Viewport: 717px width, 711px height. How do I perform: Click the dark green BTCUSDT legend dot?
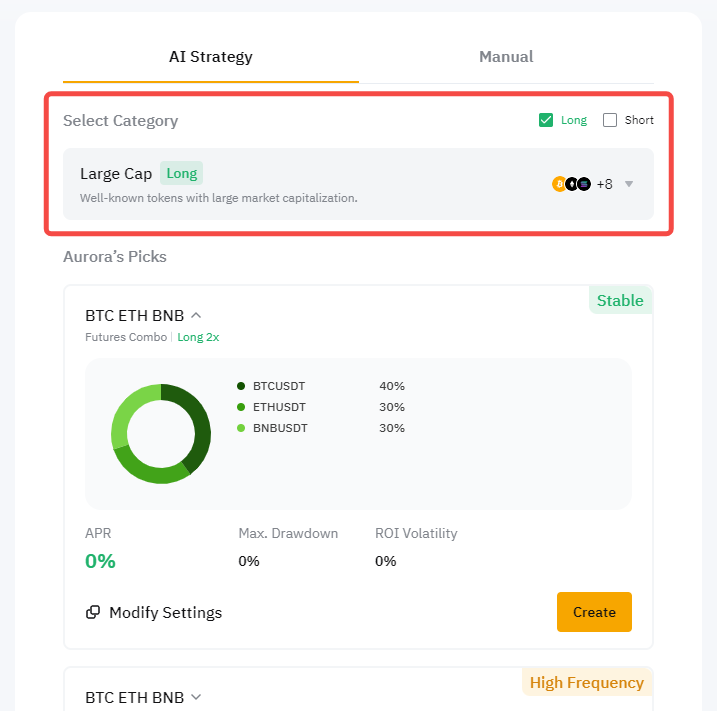pos(241,386)
